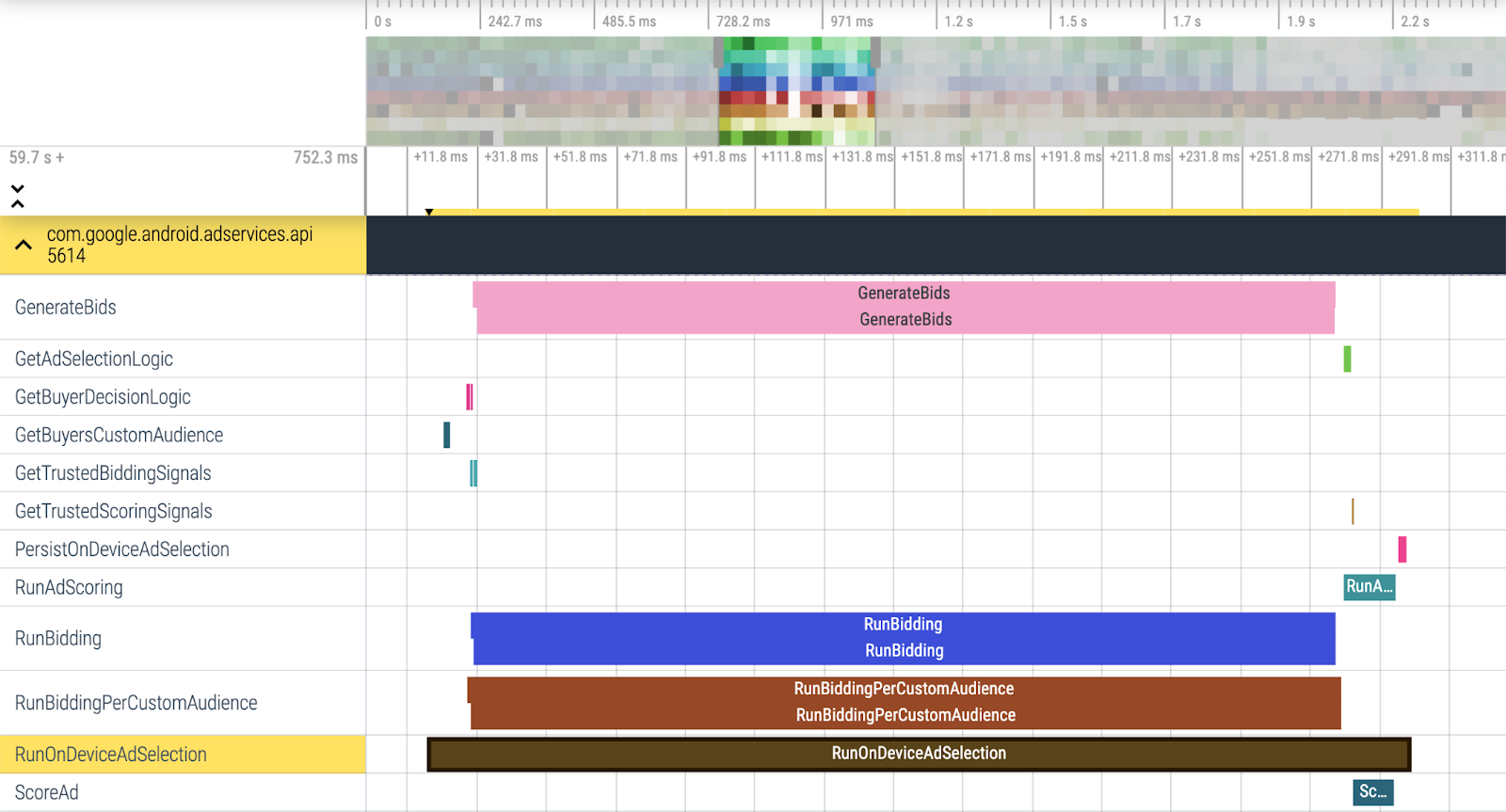Collapse the com.google.android.adservices.api process group
This screenshot has width=1506, height=812.
[24, 245]
